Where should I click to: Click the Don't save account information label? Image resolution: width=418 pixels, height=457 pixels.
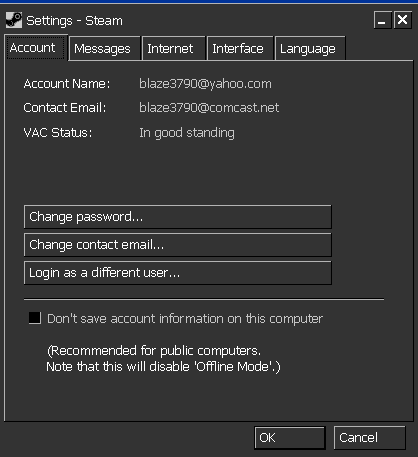185,319
